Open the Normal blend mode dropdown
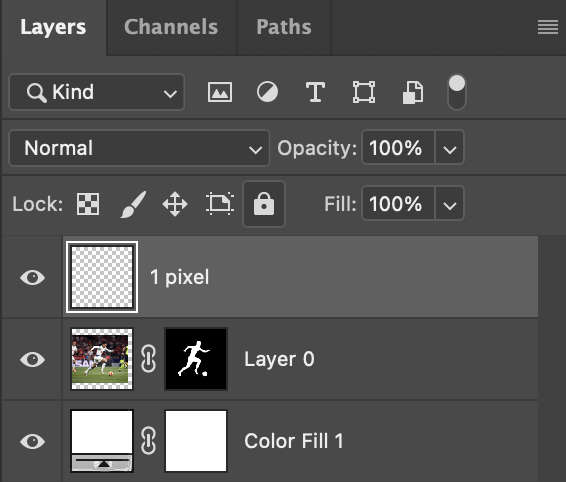Image resolution: width=566 pixels, height=482 pixels. (139, 148)
